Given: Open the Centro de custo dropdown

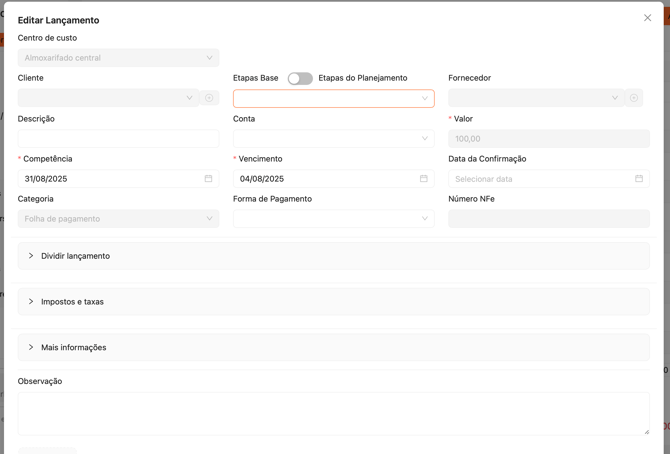Looking at the screenshot, I should [118, 58].
